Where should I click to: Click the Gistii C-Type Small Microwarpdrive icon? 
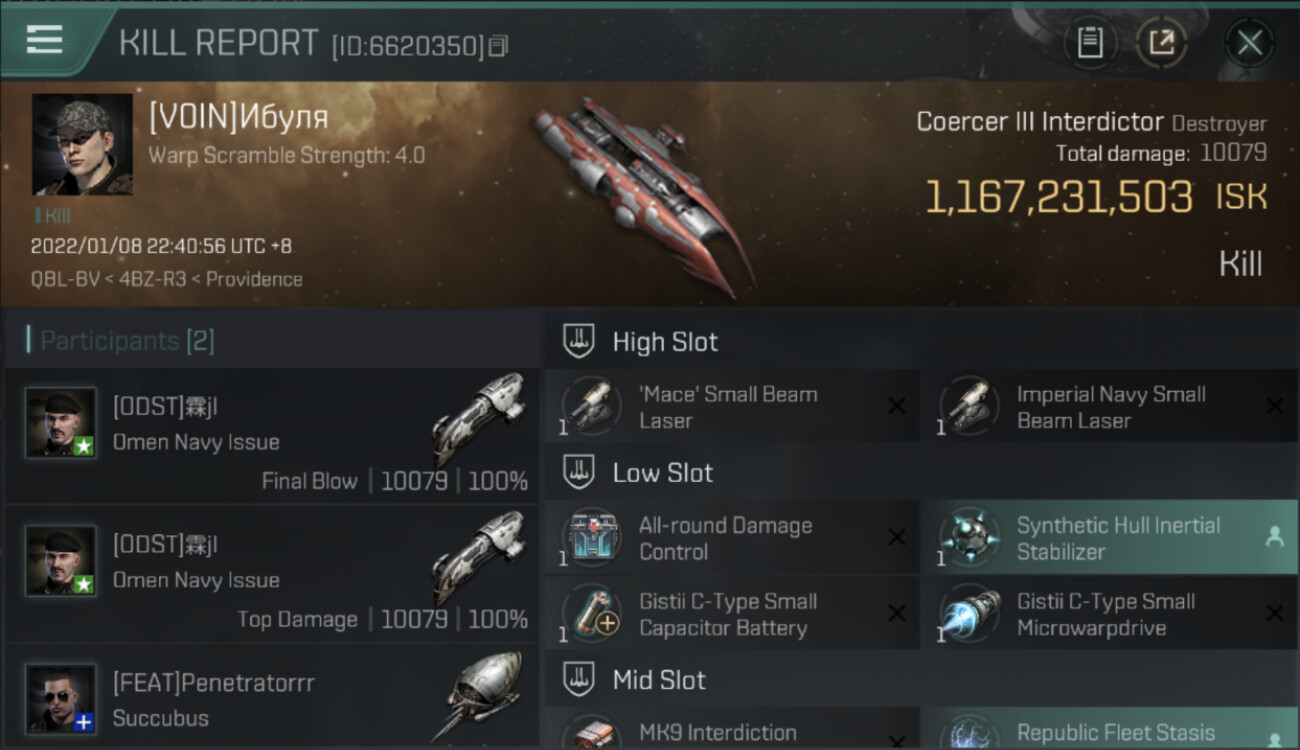(x=970, y=613)
